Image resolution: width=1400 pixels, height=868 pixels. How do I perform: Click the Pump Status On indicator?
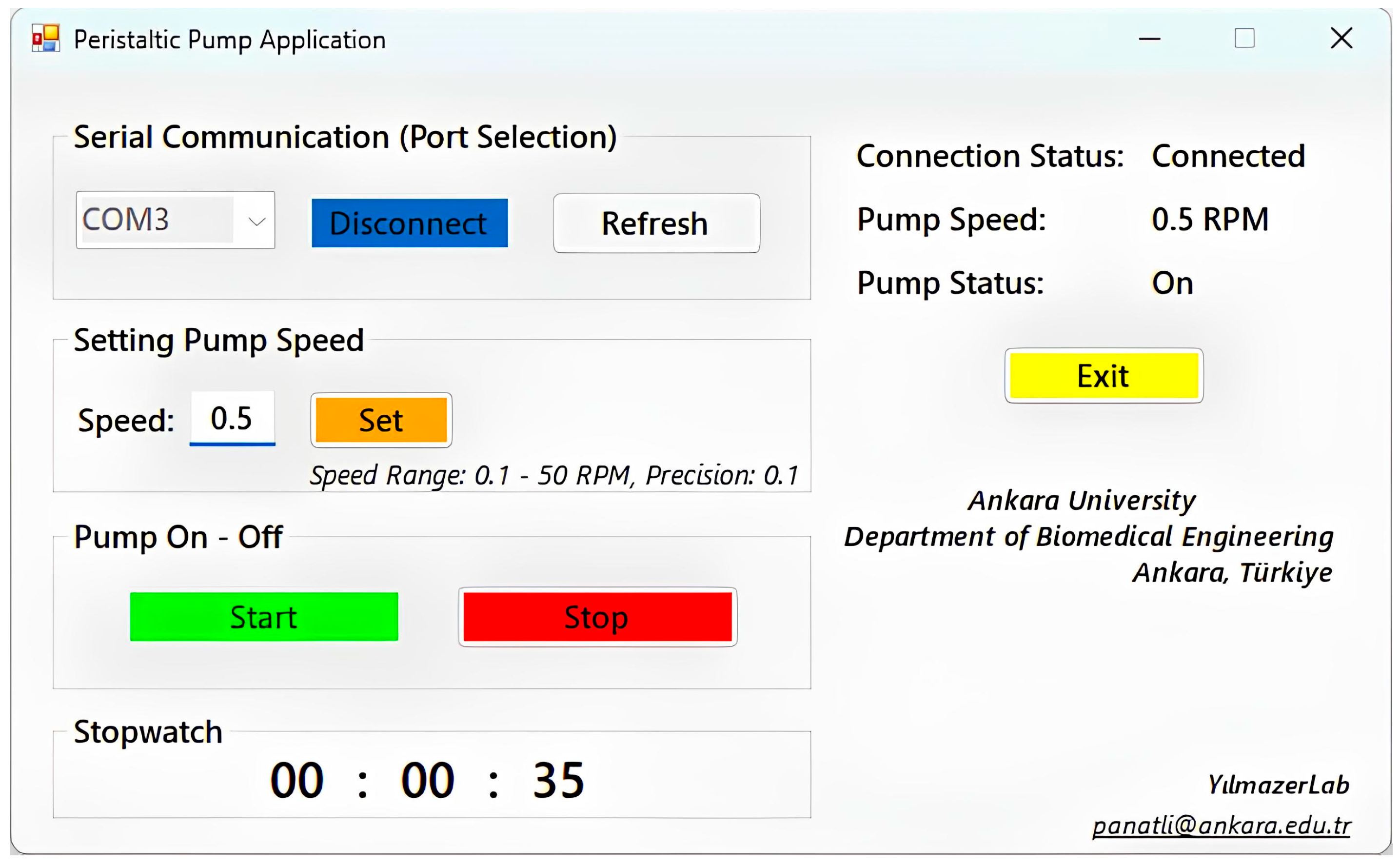coord(1172,283)
